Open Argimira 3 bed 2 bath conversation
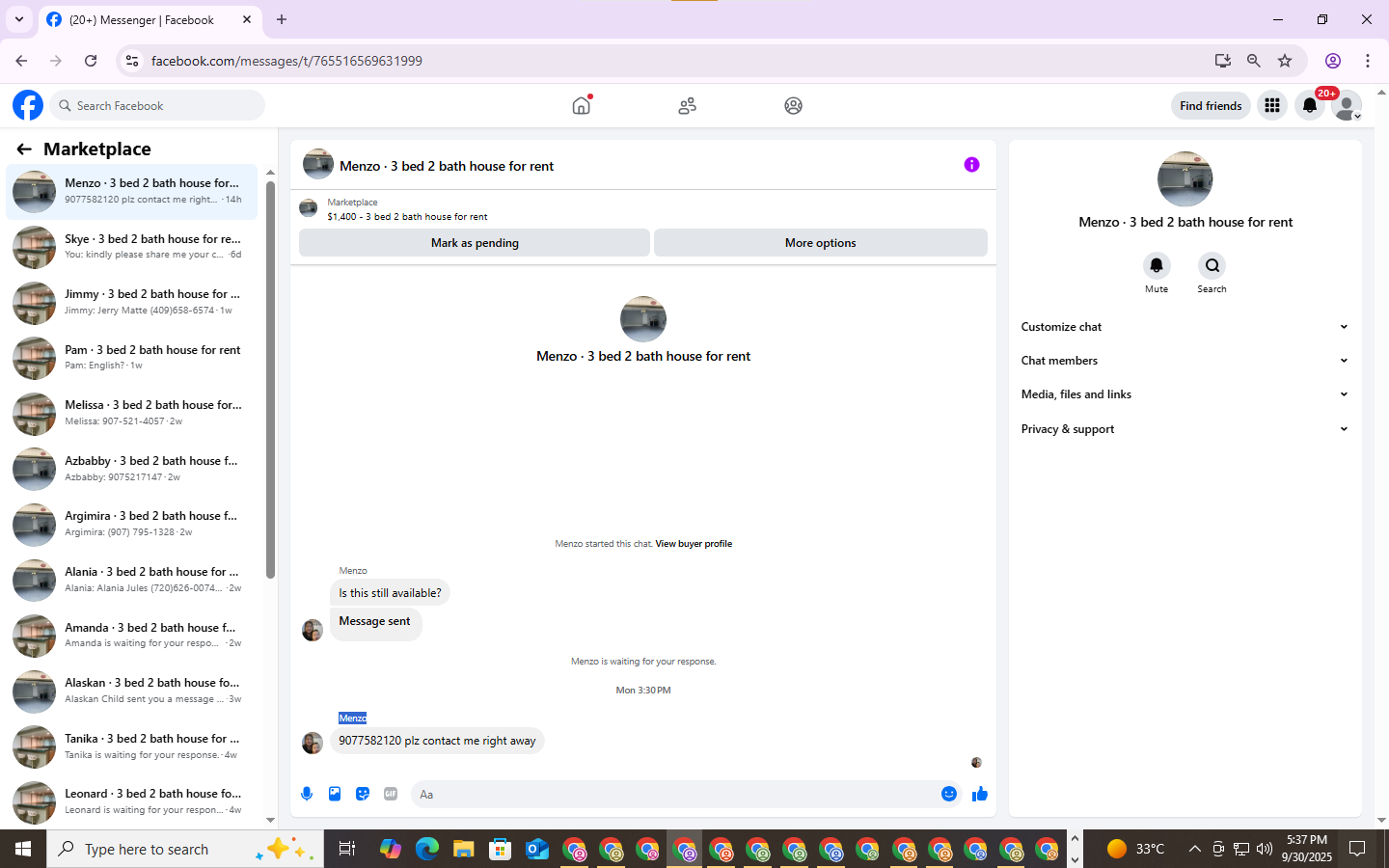Viewport: 1389px width, 868px height. pyautogui.click(x=131, y=524)
